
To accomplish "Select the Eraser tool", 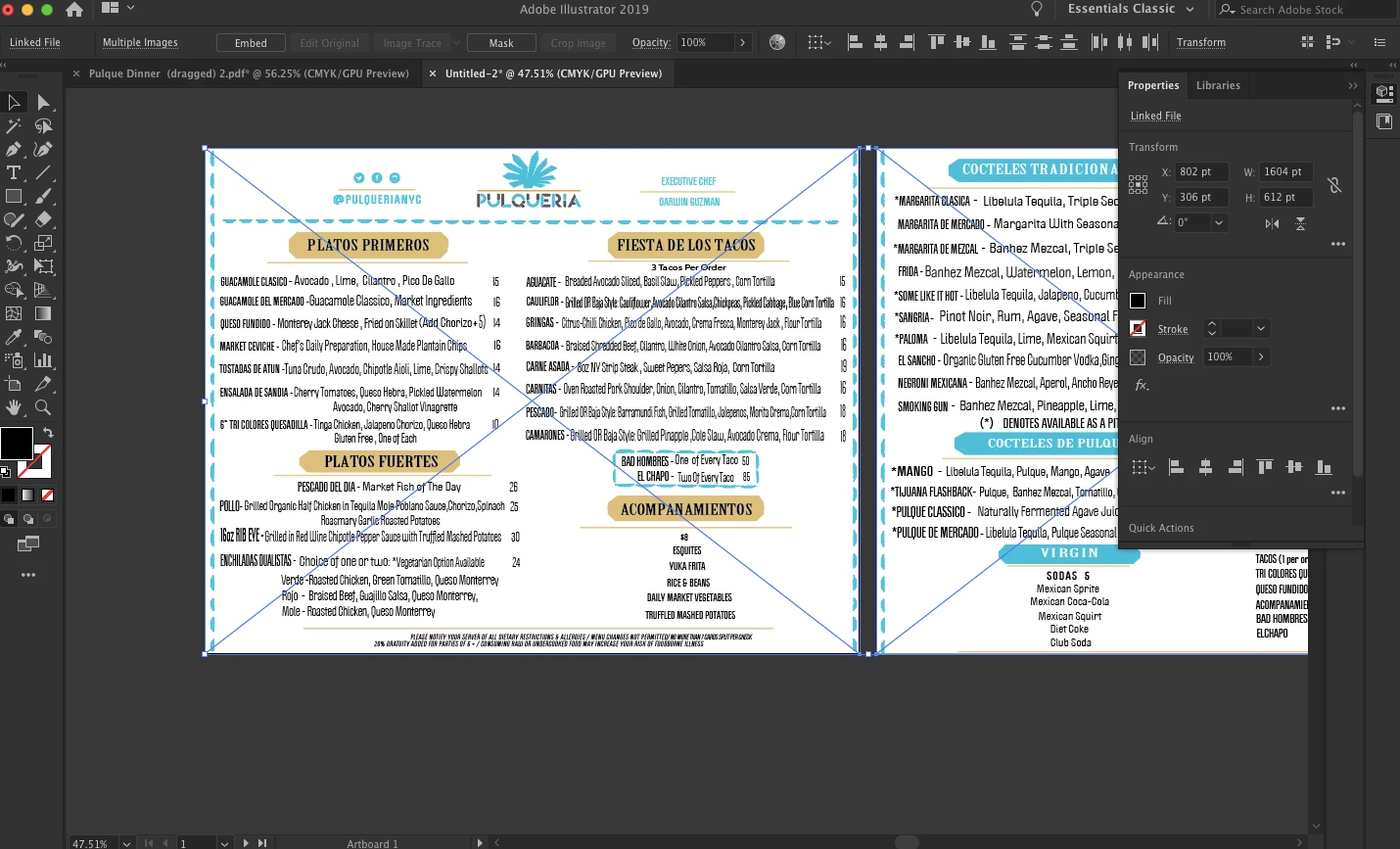I will 43,219.
